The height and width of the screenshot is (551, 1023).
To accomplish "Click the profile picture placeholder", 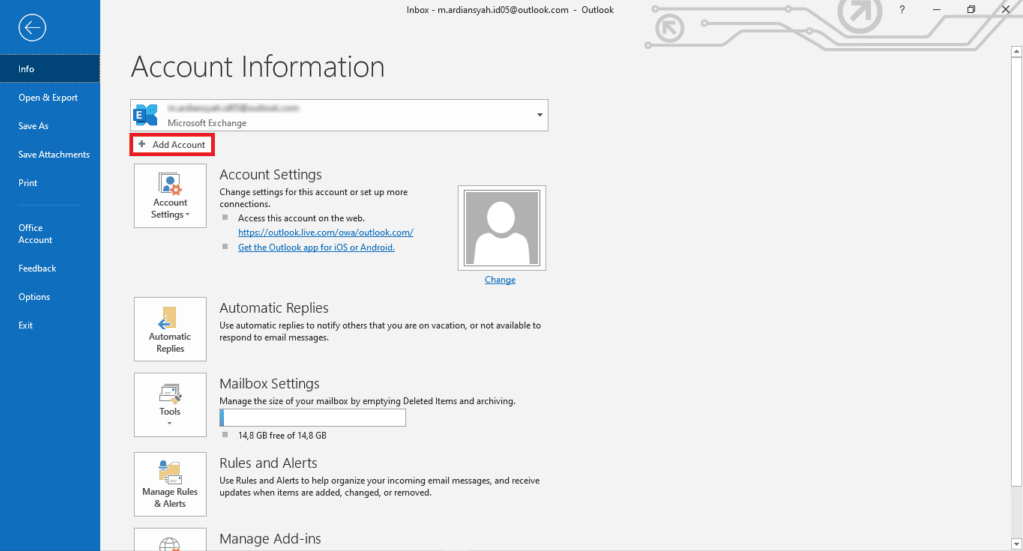I will pyautogui.click(x=501, y=227).
